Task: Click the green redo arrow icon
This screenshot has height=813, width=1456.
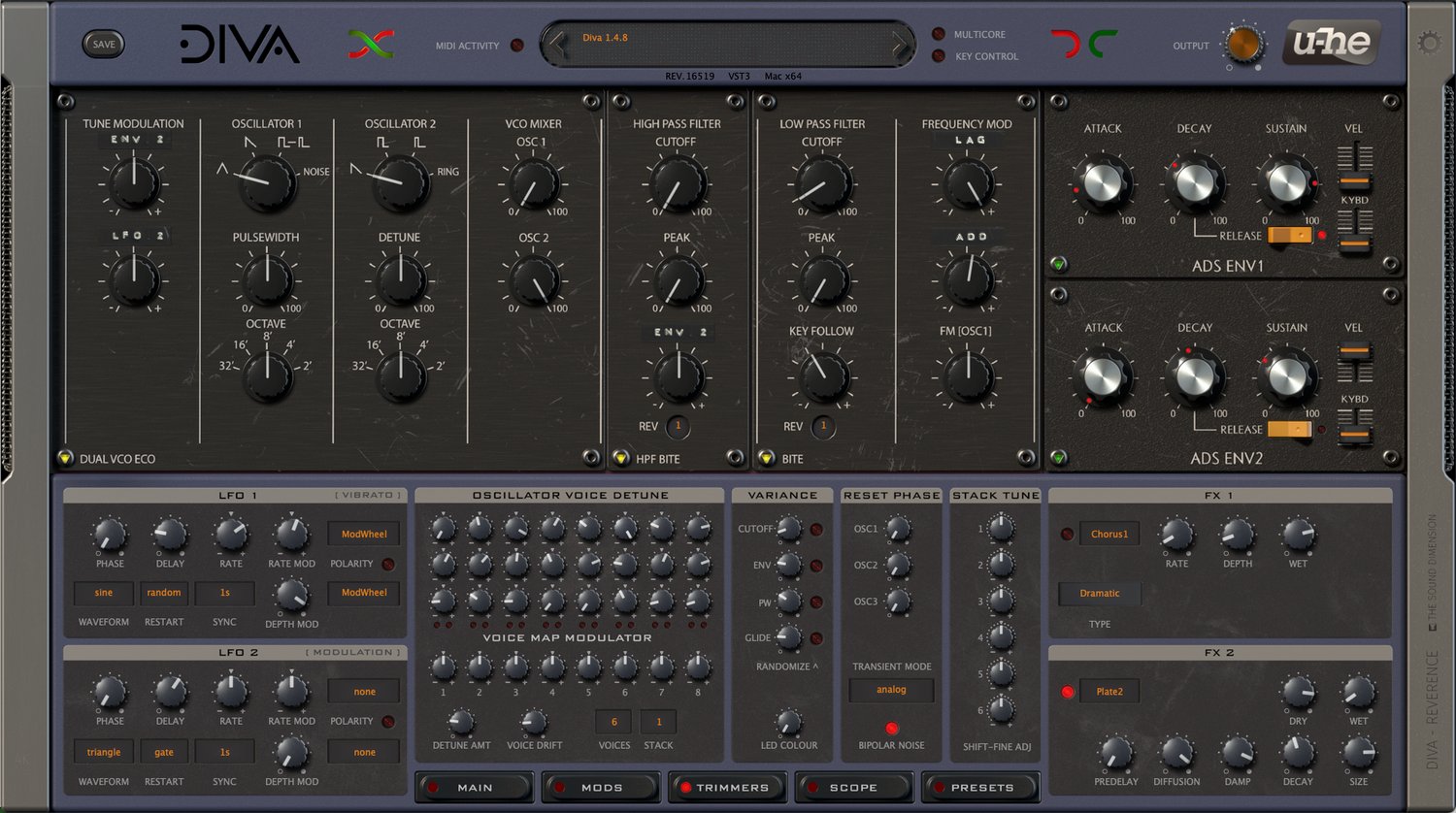Action: coord(1103,44)
